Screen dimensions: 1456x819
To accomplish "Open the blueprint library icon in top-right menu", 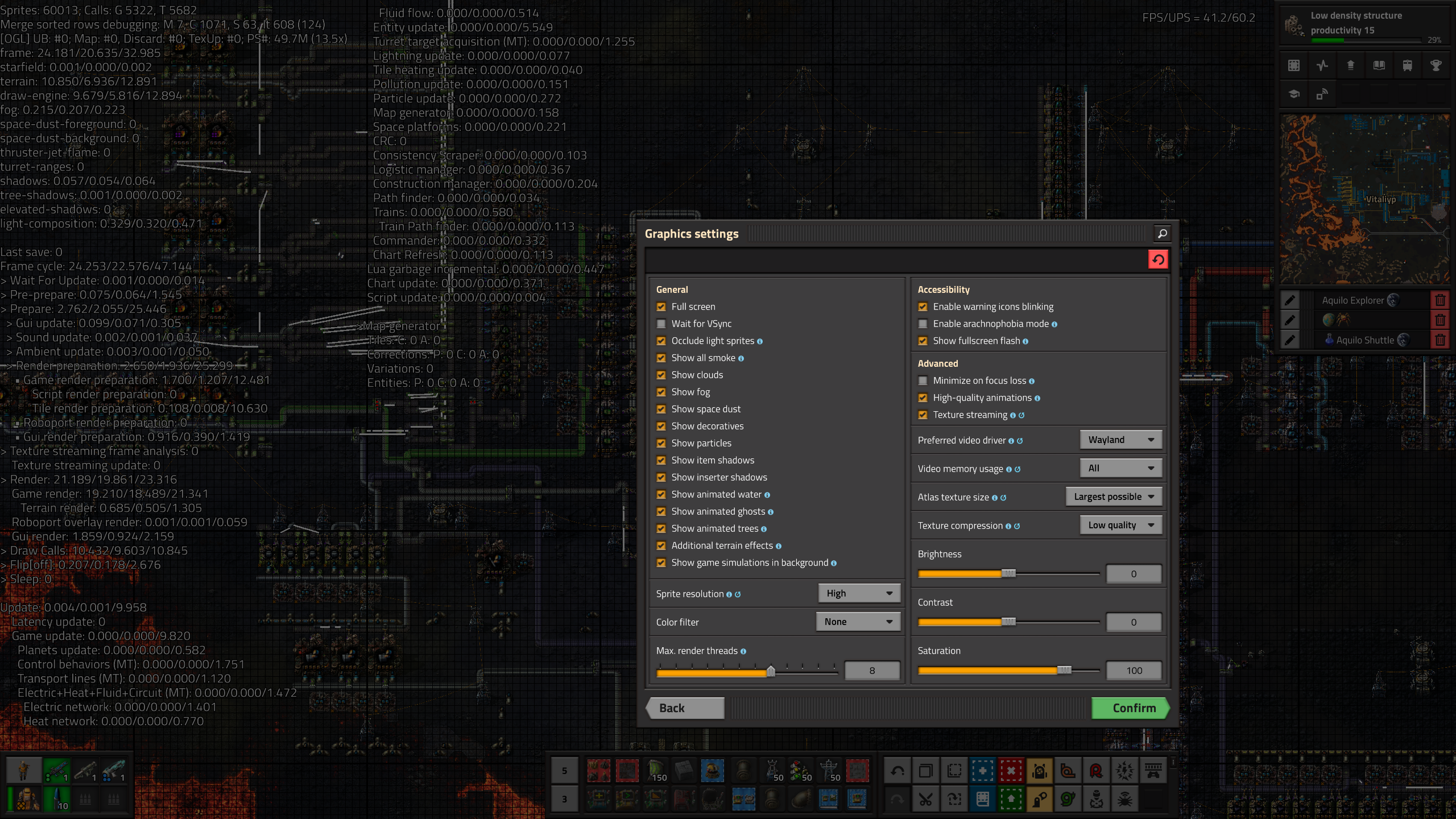I will click(x=1293, y=65).
